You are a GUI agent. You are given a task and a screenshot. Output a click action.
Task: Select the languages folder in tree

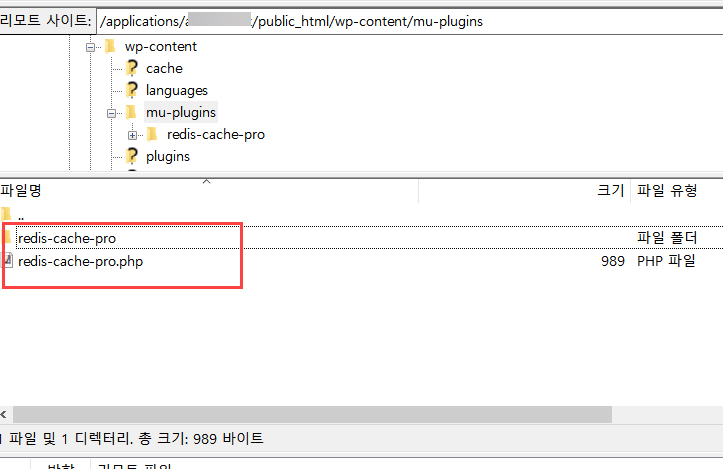(177, 90)
